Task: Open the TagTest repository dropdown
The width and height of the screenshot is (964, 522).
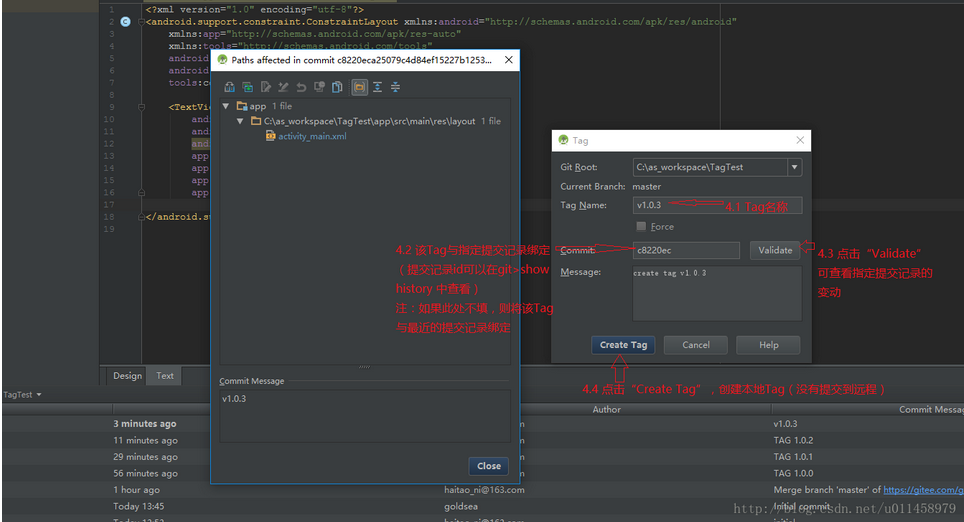Action: pyautogui.click(x=22, y=395)
